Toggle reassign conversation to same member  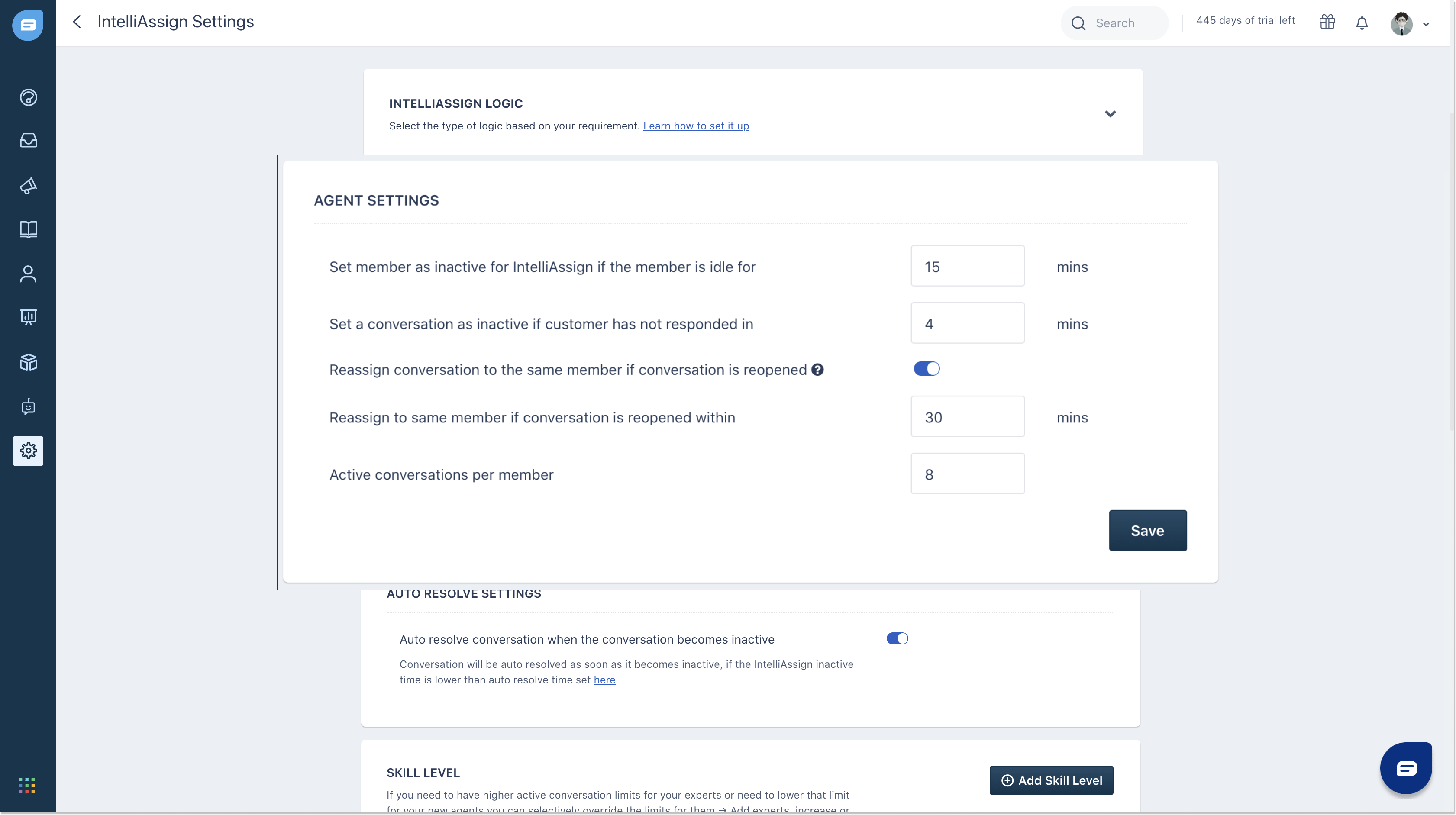click(x=927, y=369)
